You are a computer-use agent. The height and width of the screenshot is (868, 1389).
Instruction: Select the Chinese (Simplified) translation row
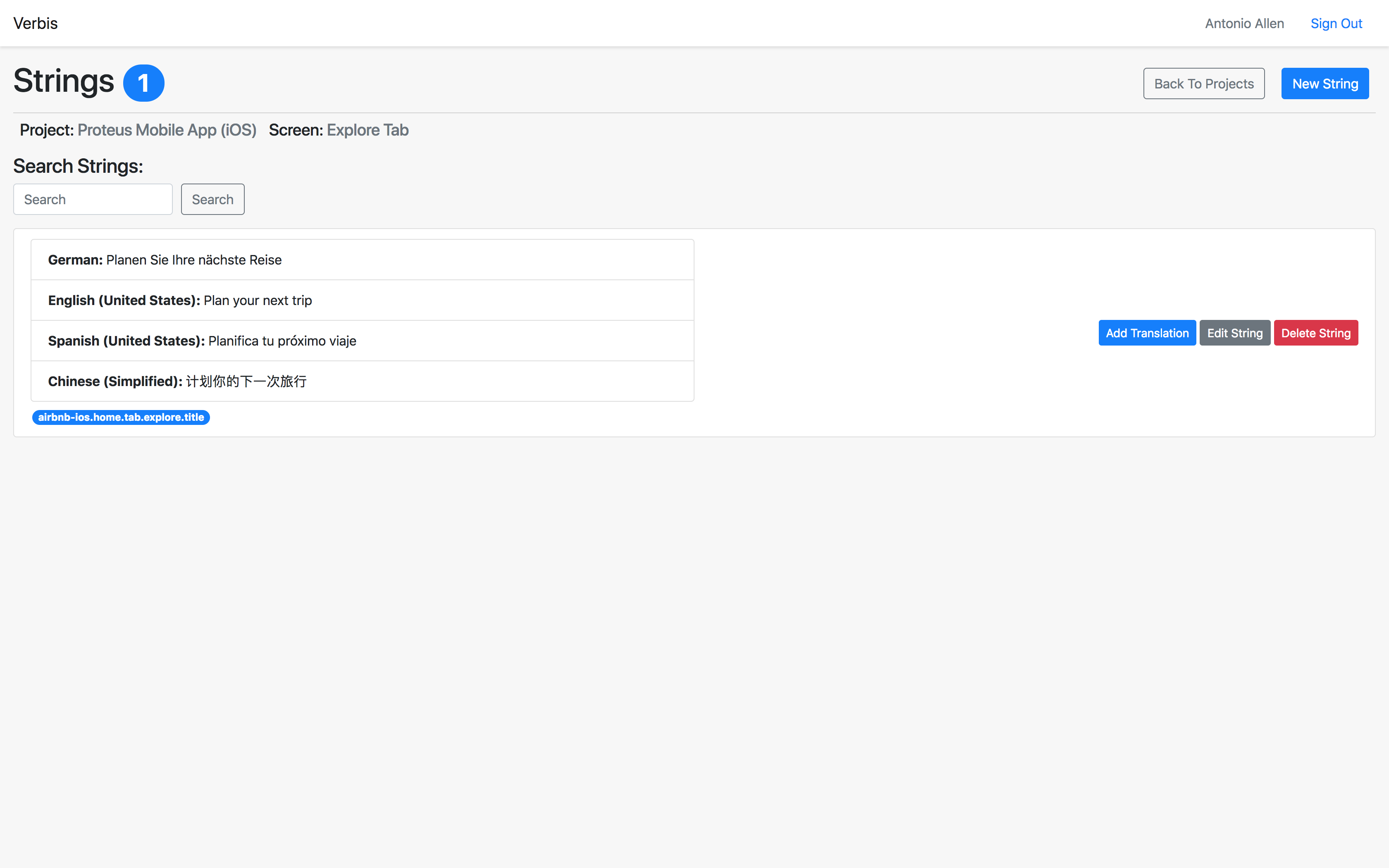click(362, 381)
